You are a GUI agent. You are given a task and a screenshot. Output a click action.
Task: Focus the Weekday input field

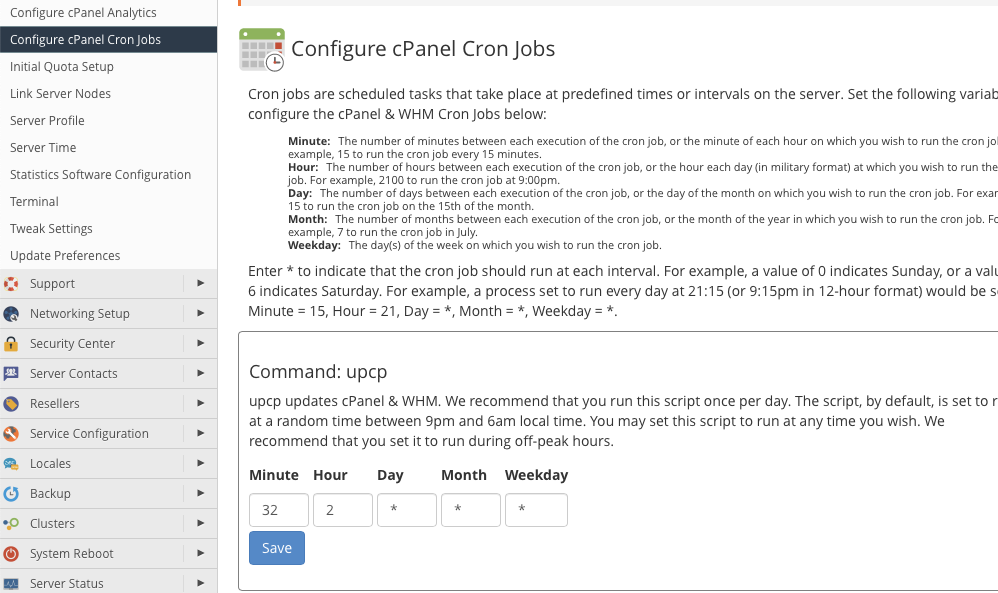click(536, 510)
